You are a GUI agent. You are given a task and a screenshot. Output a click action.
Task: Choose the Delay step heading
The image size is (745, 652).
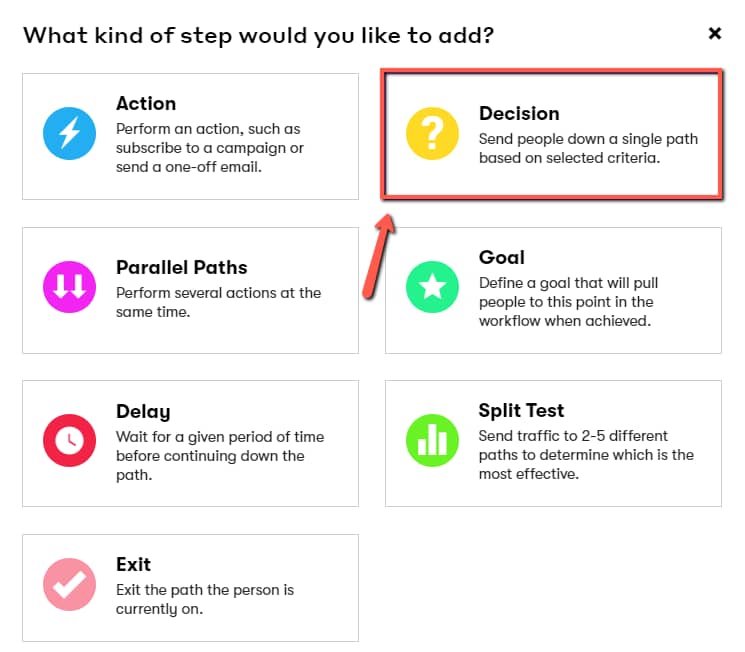point(143,412)
